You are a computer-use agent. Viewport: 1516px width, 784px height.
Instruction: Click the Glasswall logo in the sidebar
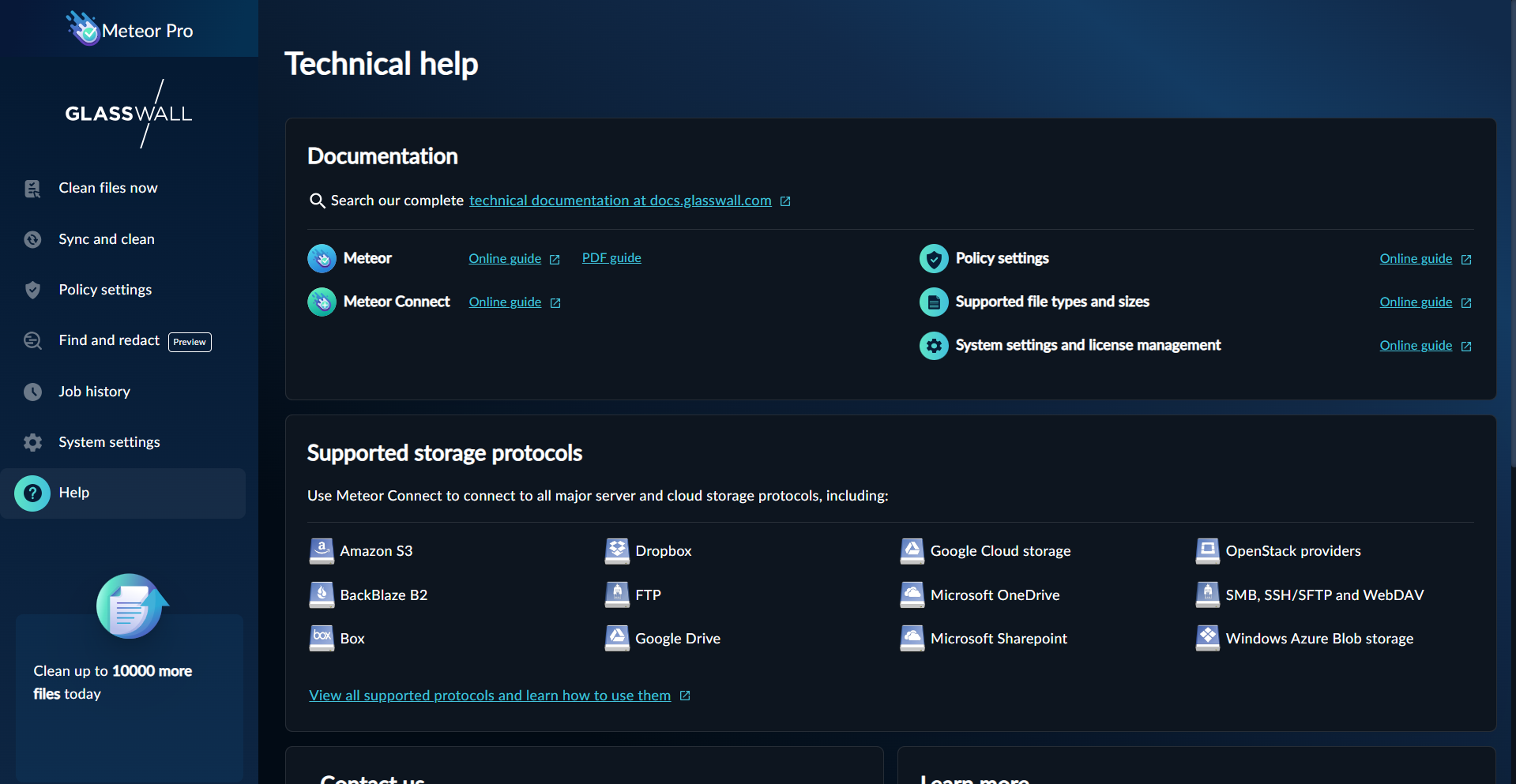(128, 114)
